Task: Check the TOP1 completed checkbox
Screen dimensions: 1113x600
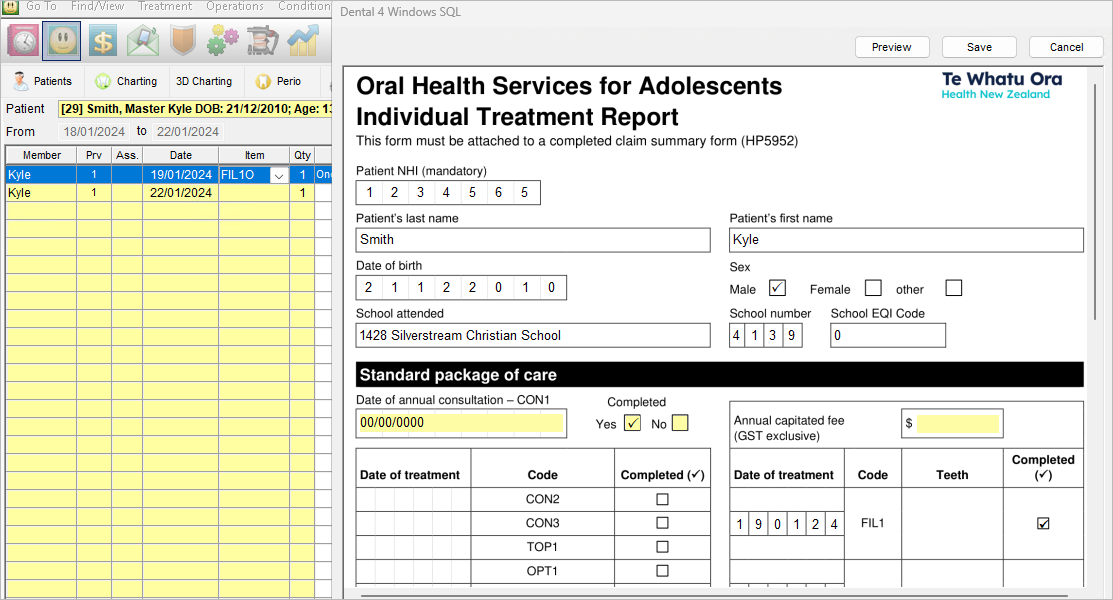Action: [662, 547]
